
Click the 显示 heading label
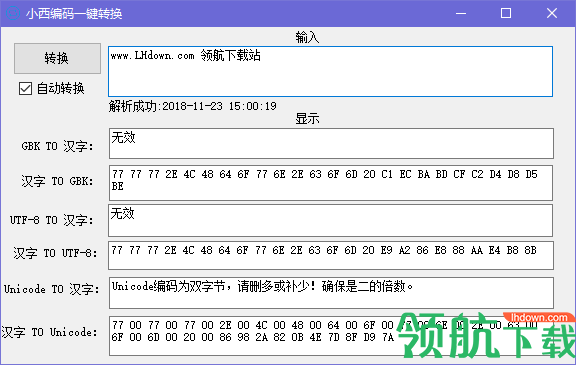[x=307, y=119]
